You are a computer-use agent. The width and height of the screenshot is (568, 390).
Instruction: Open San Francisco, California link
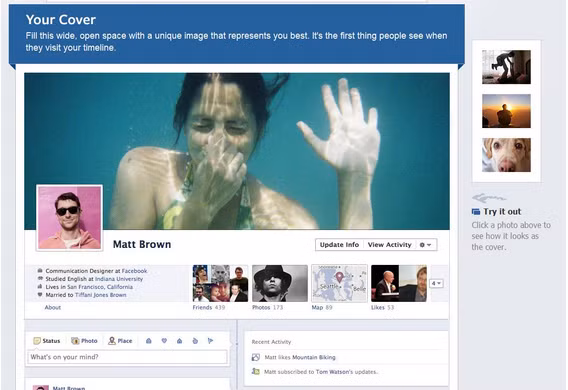click(x=100, y=287)
